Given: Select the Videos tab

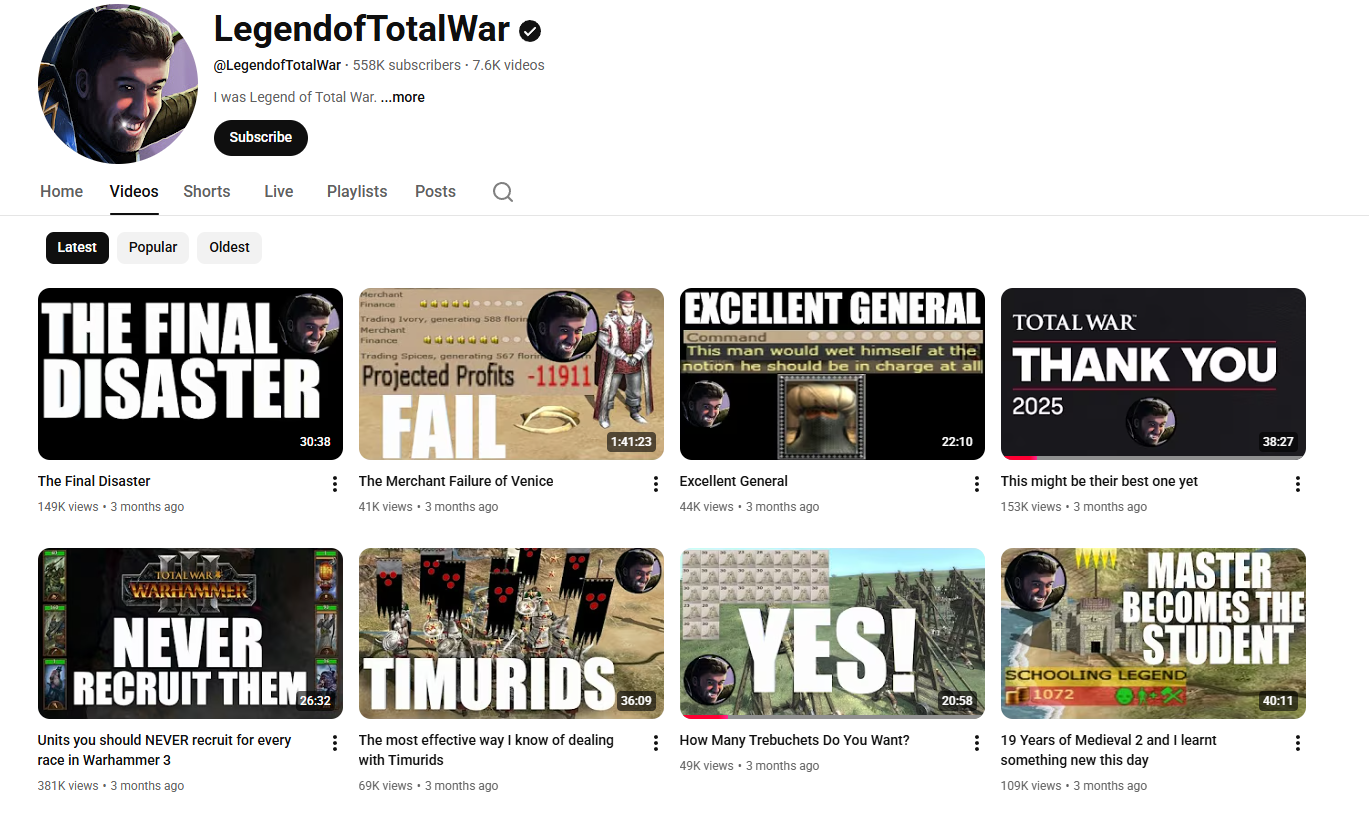Looking at the screenshot, I should (134, 191).
